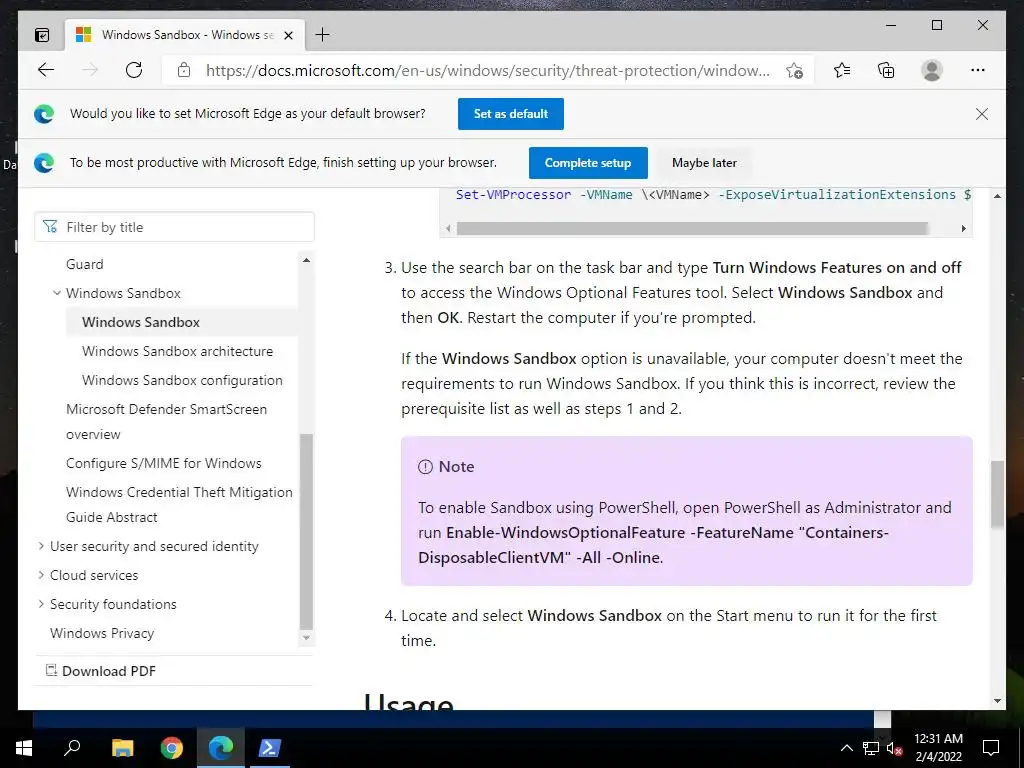Launch Google Chrome from taskbar
The height and width of the screenshot is (768, 1024).
click(x=172, y=748)
